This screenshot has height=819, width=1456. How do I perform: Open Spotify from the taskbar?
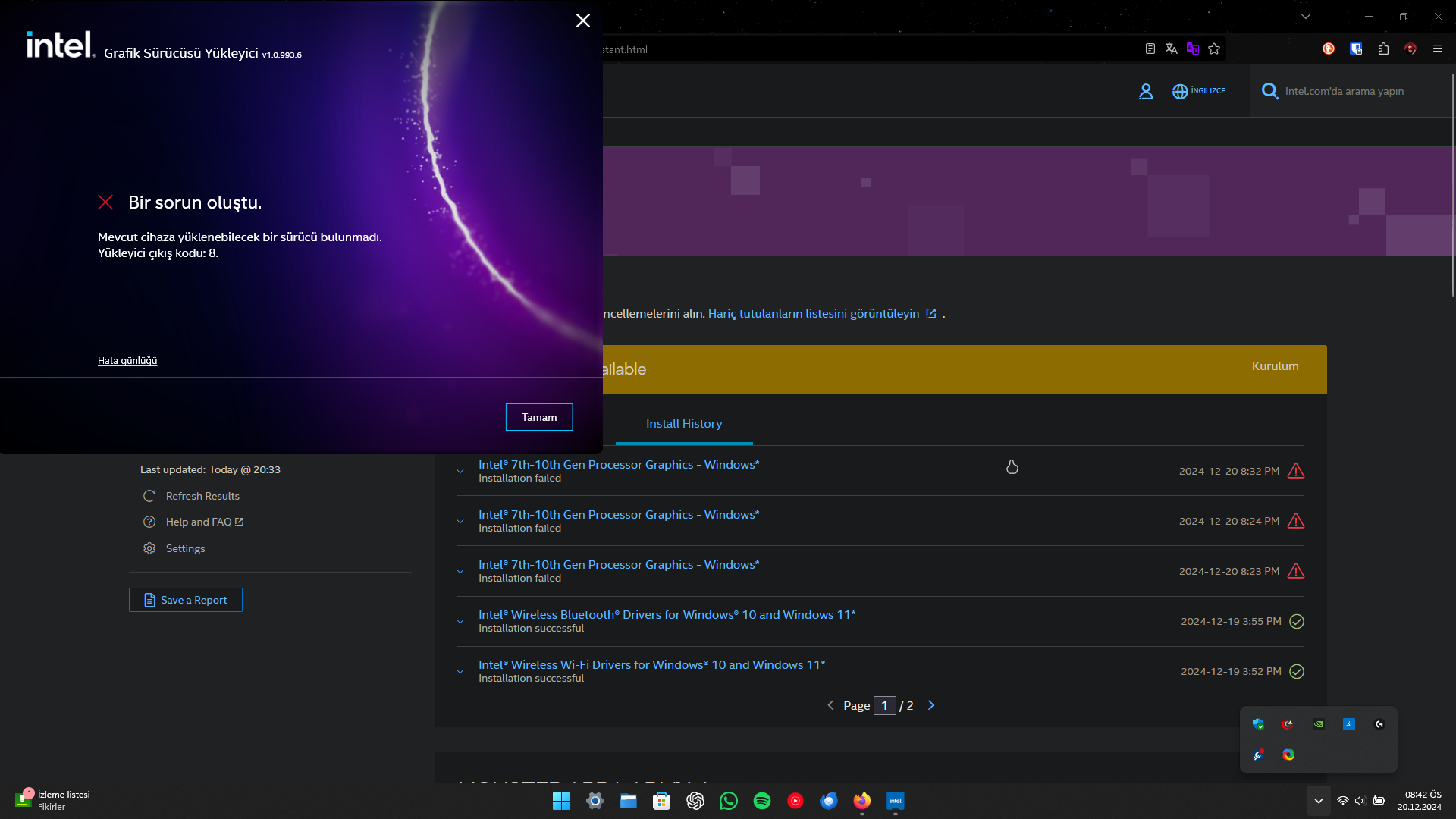coord(762,801)
